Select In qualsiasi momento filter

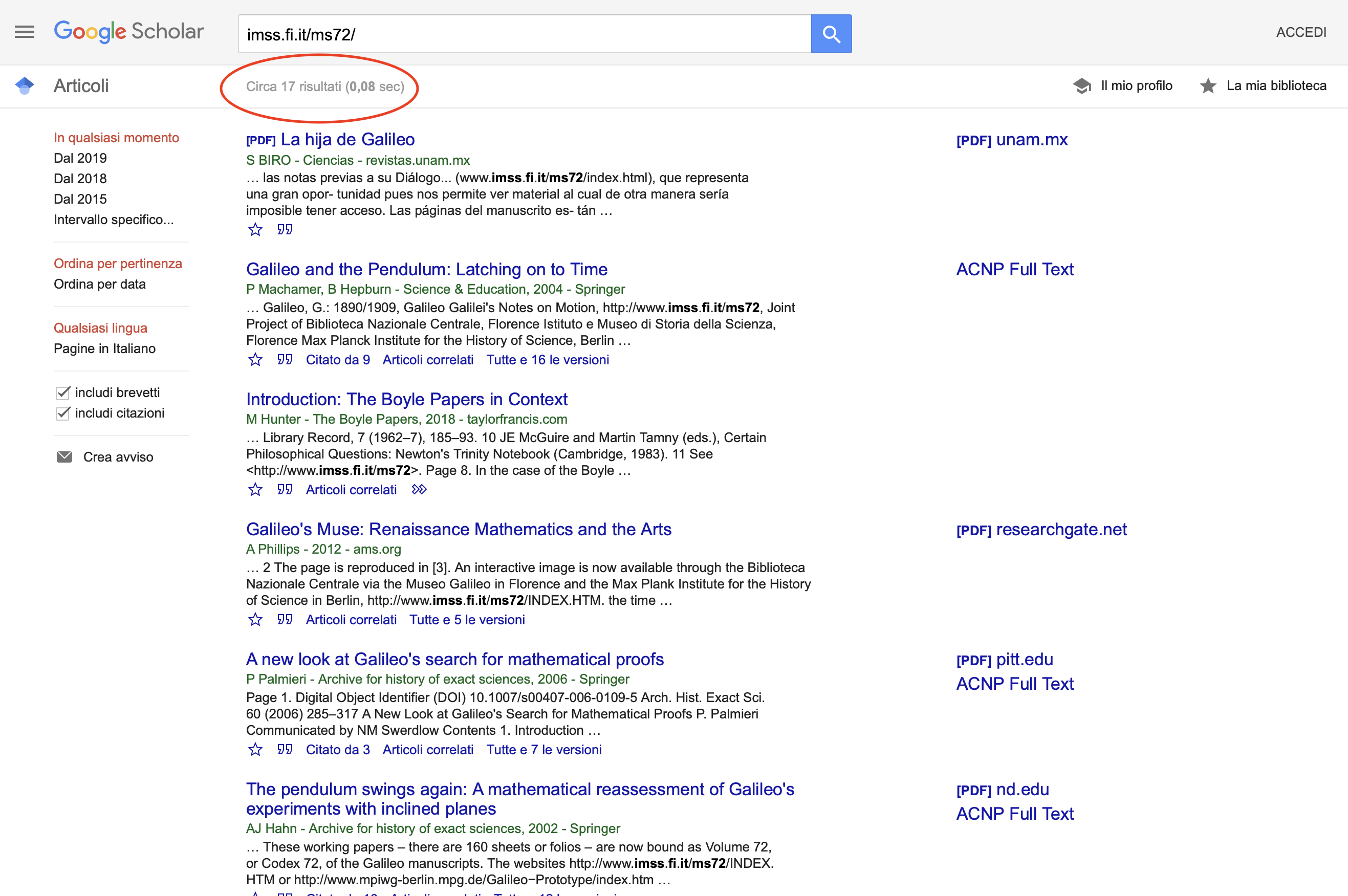pos(117,138)
